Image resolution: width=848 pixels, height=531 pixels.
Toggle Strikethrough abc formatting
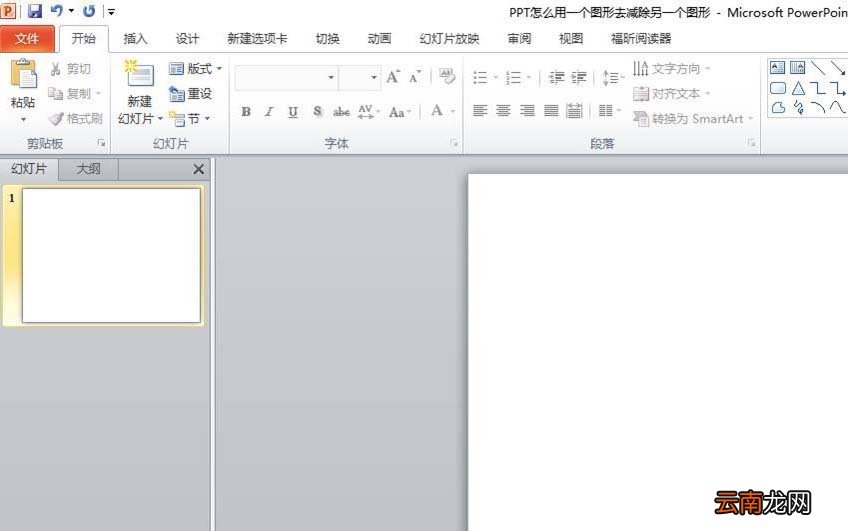point(341,112)
